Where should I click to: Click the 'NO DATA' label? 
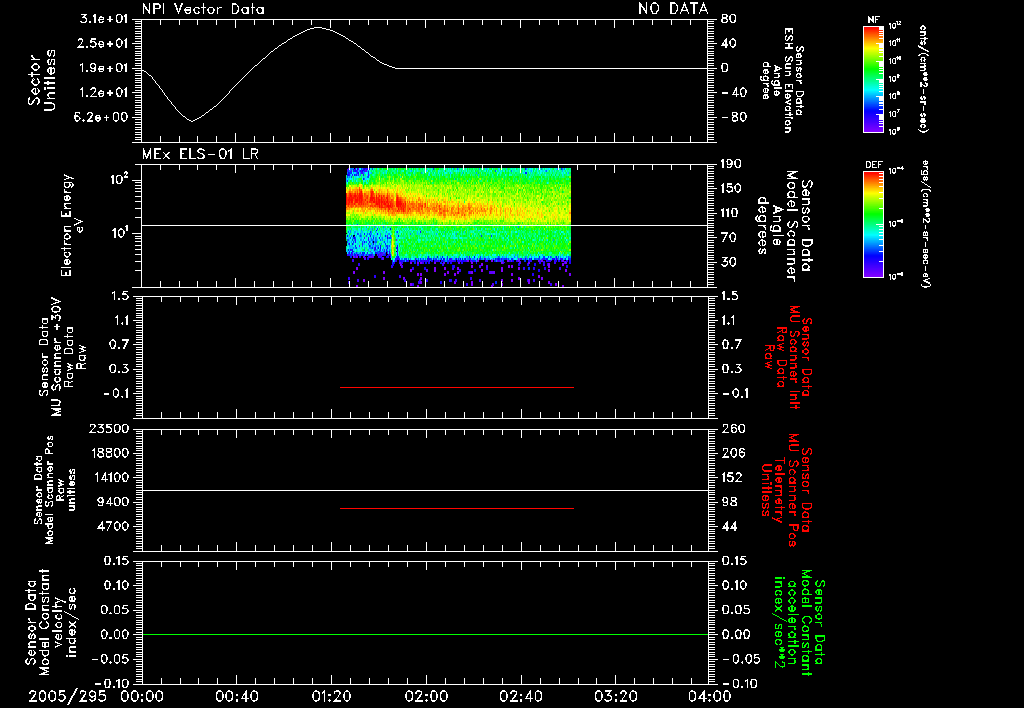673,8
